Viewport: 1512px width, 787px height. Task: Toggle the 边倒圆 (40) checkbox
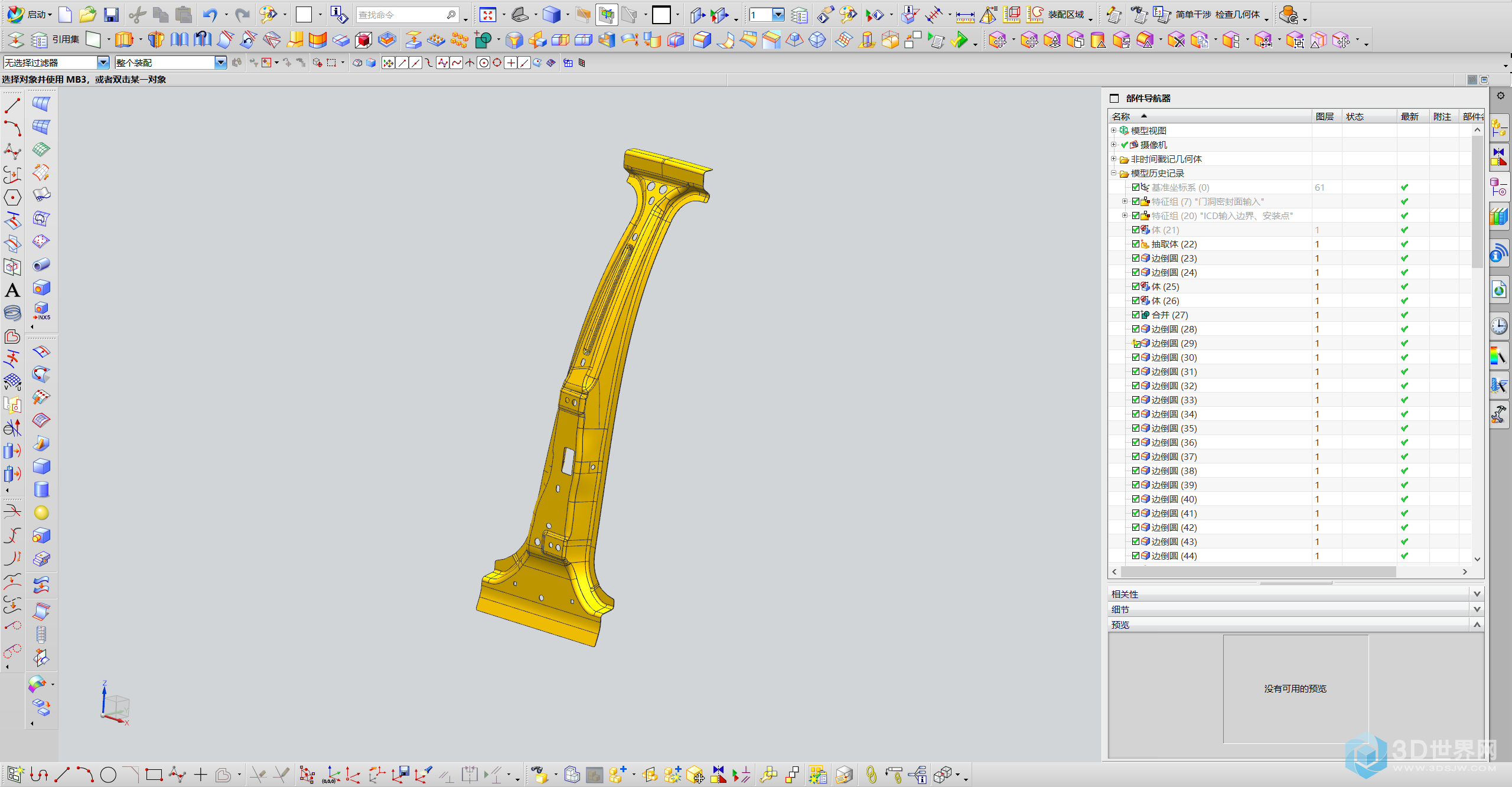pyautogui.click(x=1135, y=499)
